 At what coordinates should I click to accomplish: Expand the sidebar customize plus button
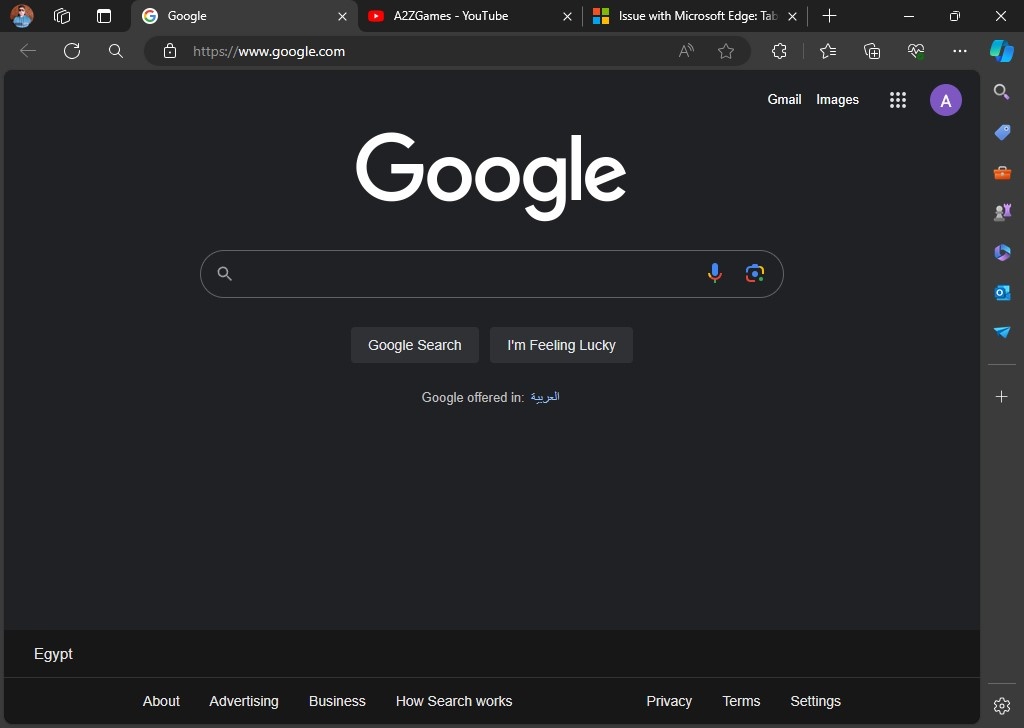click(x=1002, y=396)
